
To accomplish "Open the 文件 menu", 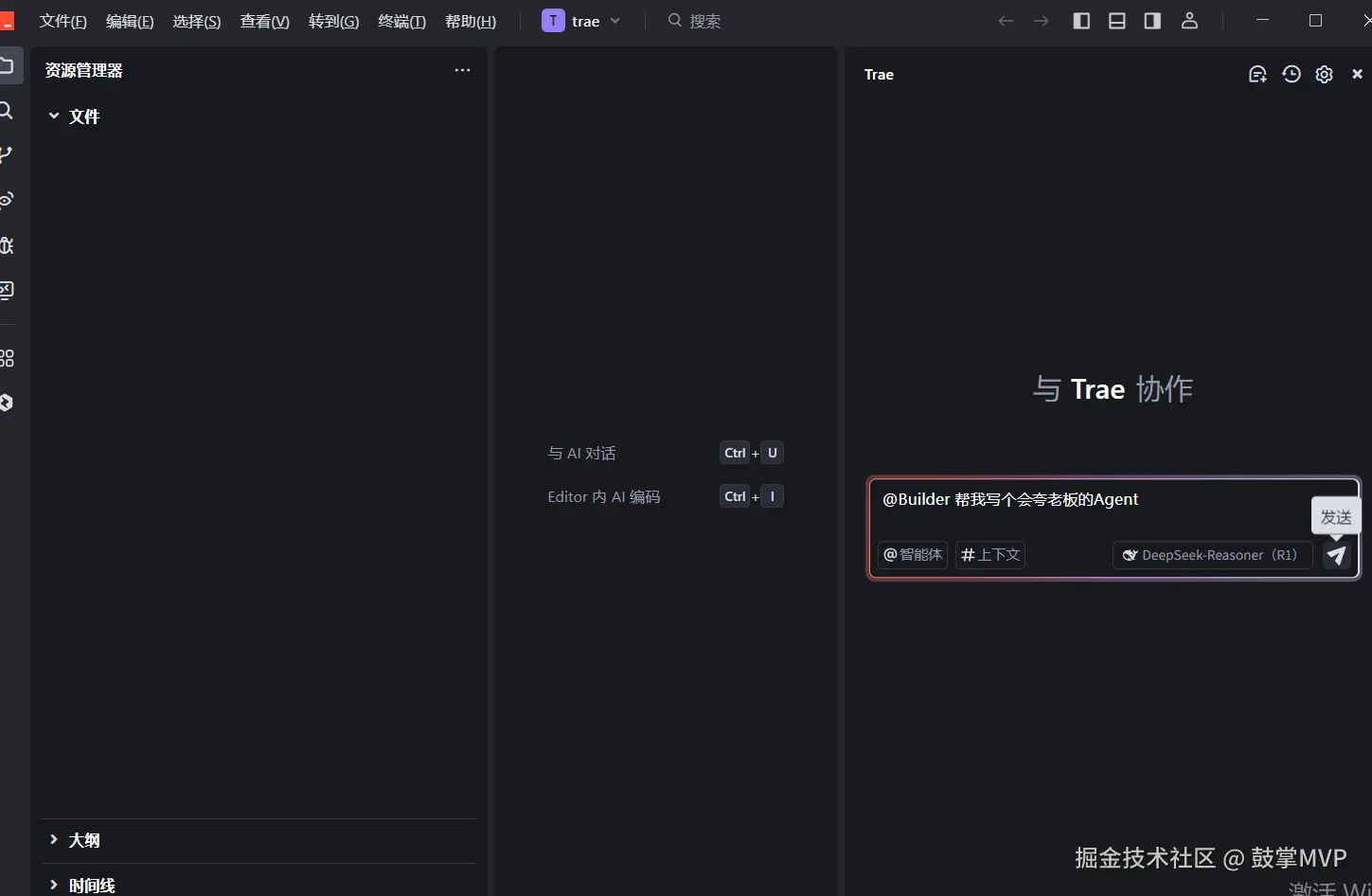I will click(62, 20).
